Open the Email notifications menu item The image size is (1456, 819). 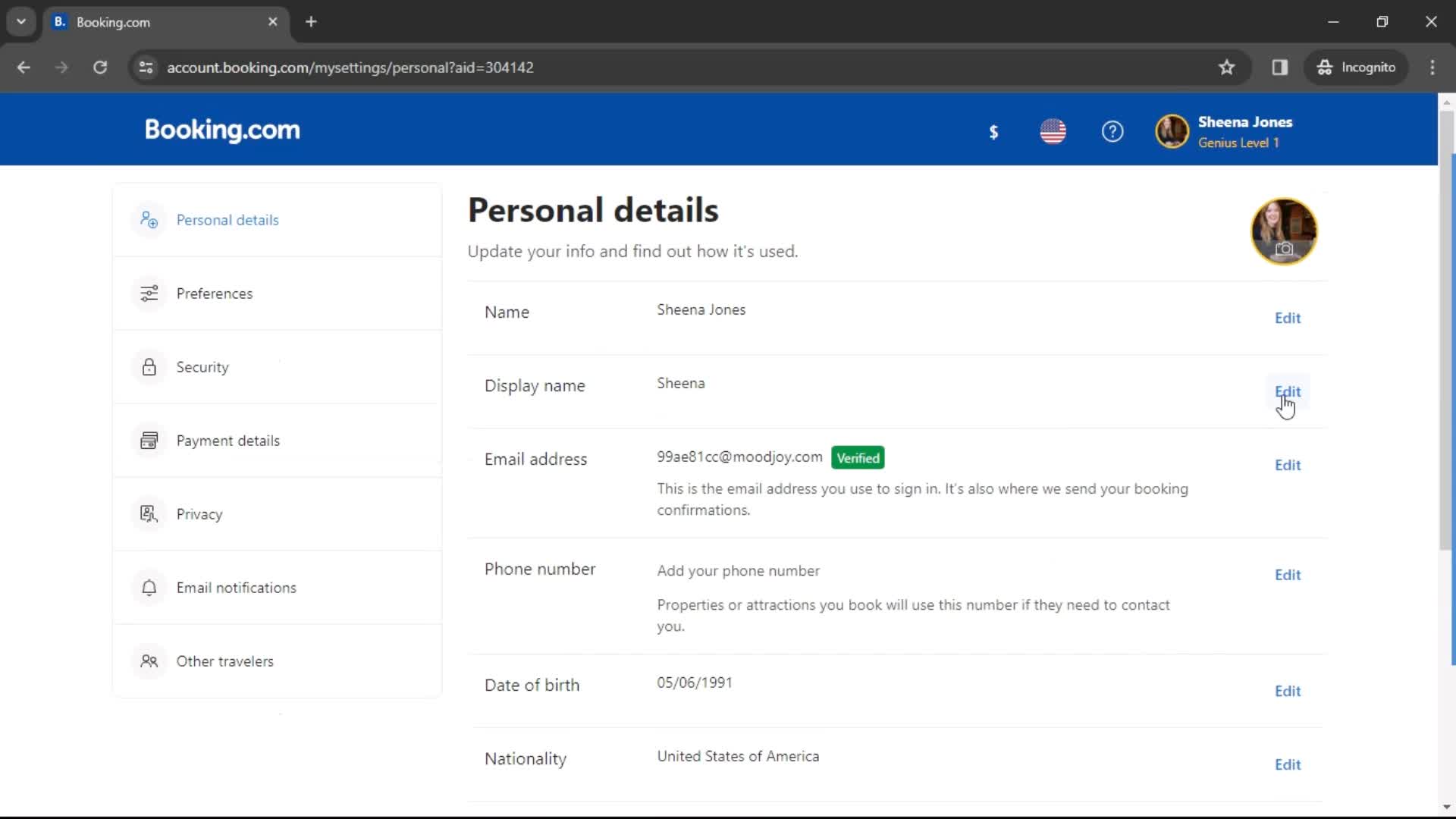[x=278, y=588]
